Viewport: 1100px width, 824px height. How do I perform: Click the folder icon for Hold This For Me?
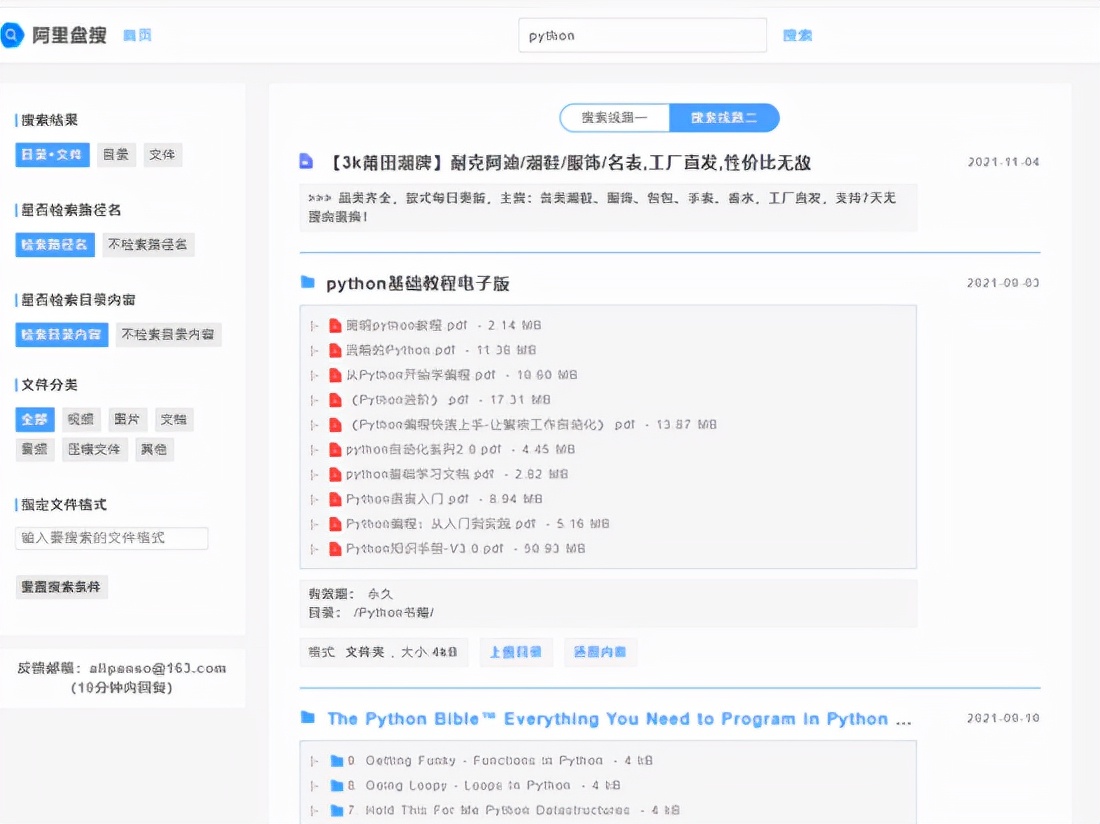coord(337,811)
